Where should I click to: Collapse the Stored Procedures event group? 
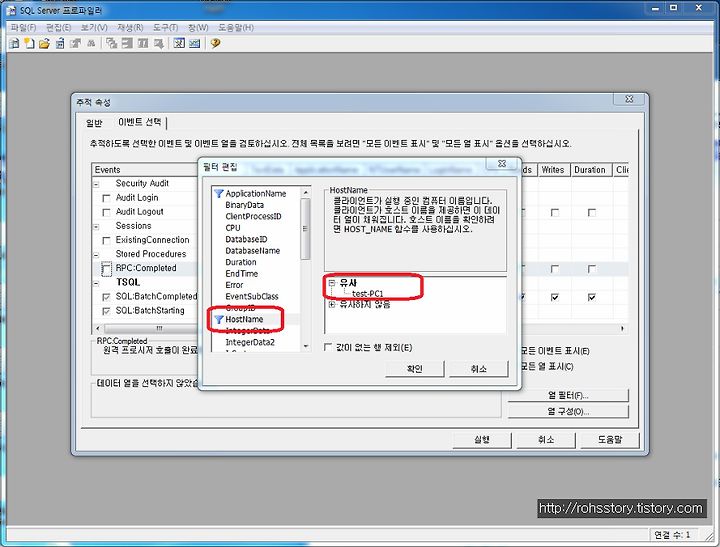96,255
